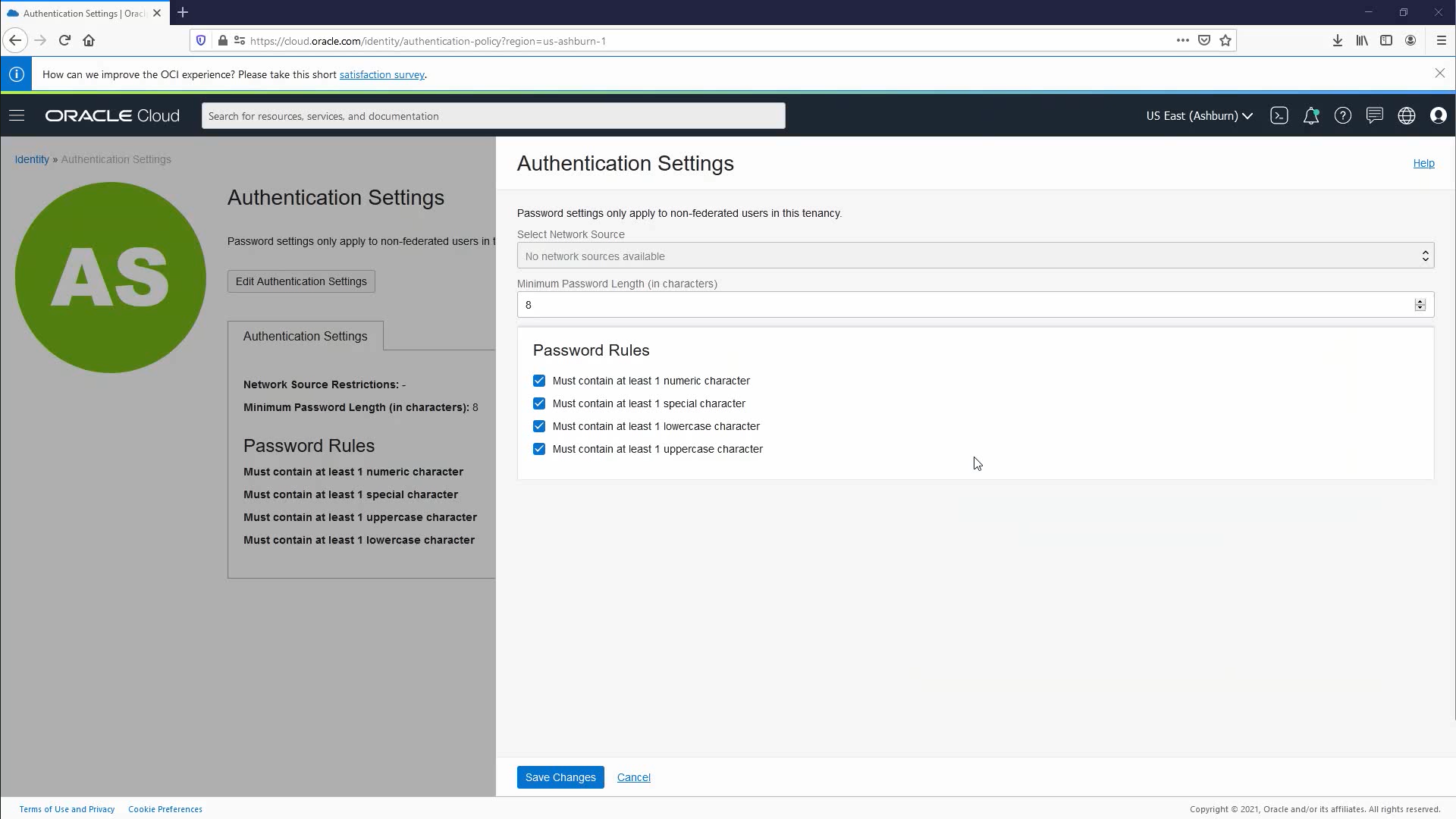1456x819 pixels.
Task: Open the user profile avatar menu
Action: [x=1438, y=116]
